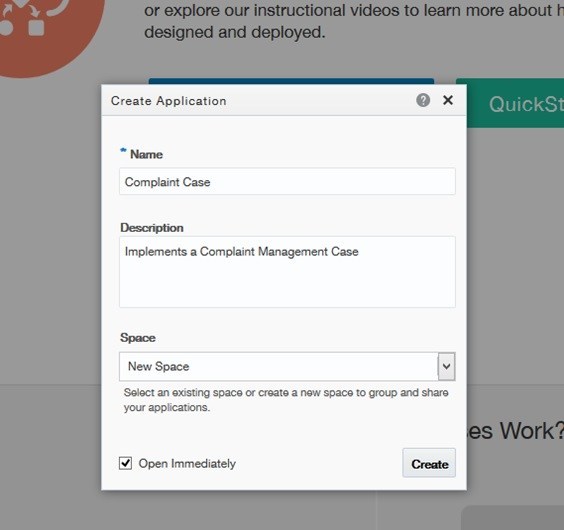Click the Description field label

(x=152, y=228)
